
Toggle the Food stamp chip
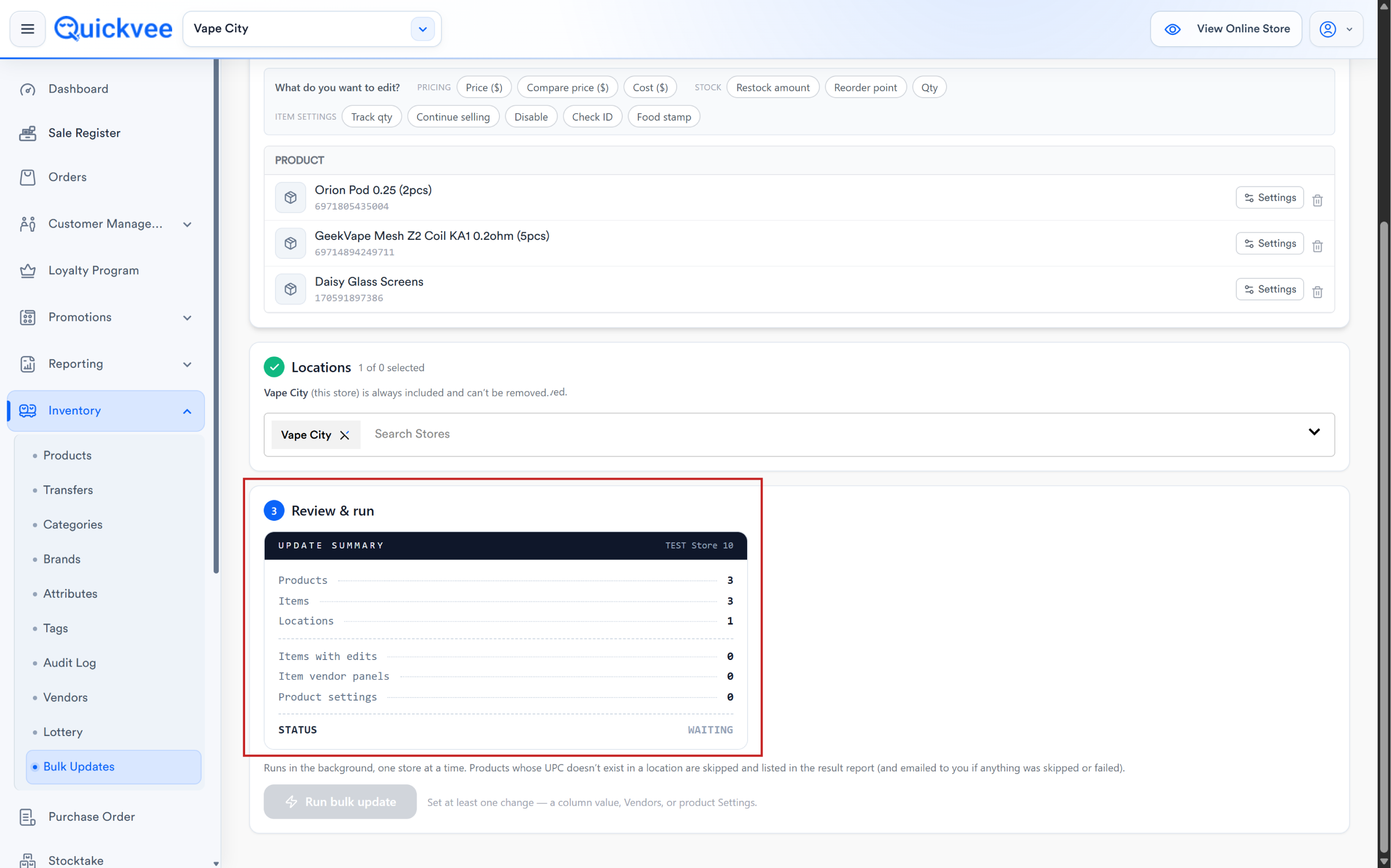click(664, 117)
